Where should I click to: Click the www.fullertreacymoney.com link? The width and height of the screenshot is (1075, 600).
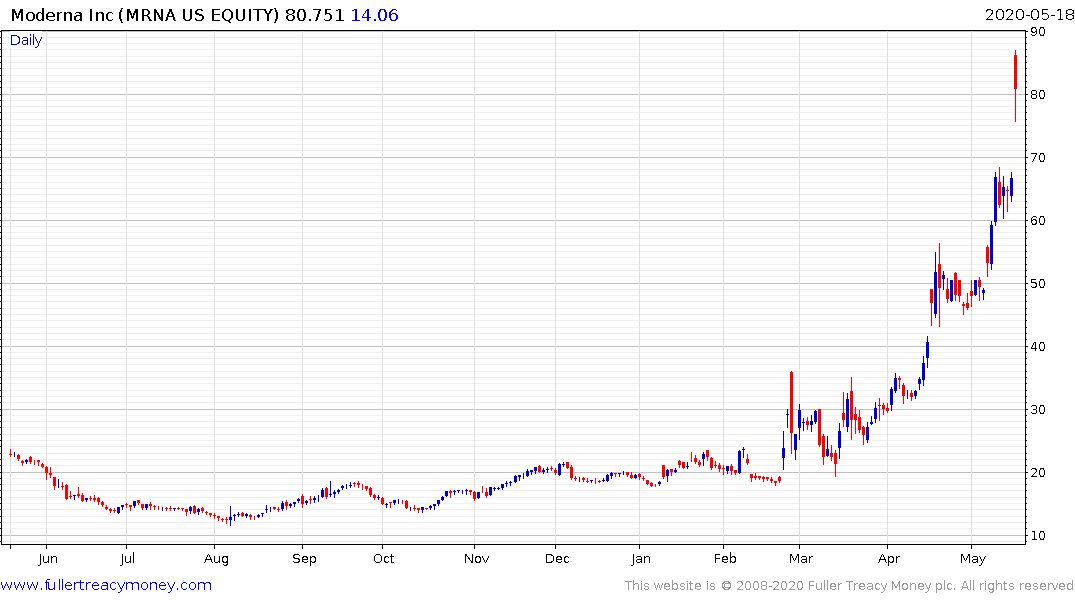[x=106, y=585]
